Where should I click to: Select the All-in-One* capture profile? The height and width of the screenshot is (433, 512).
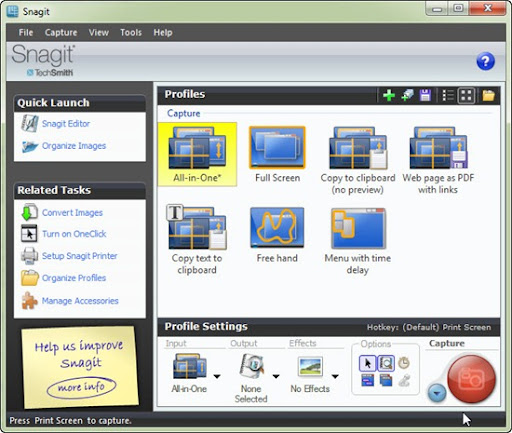197,154
